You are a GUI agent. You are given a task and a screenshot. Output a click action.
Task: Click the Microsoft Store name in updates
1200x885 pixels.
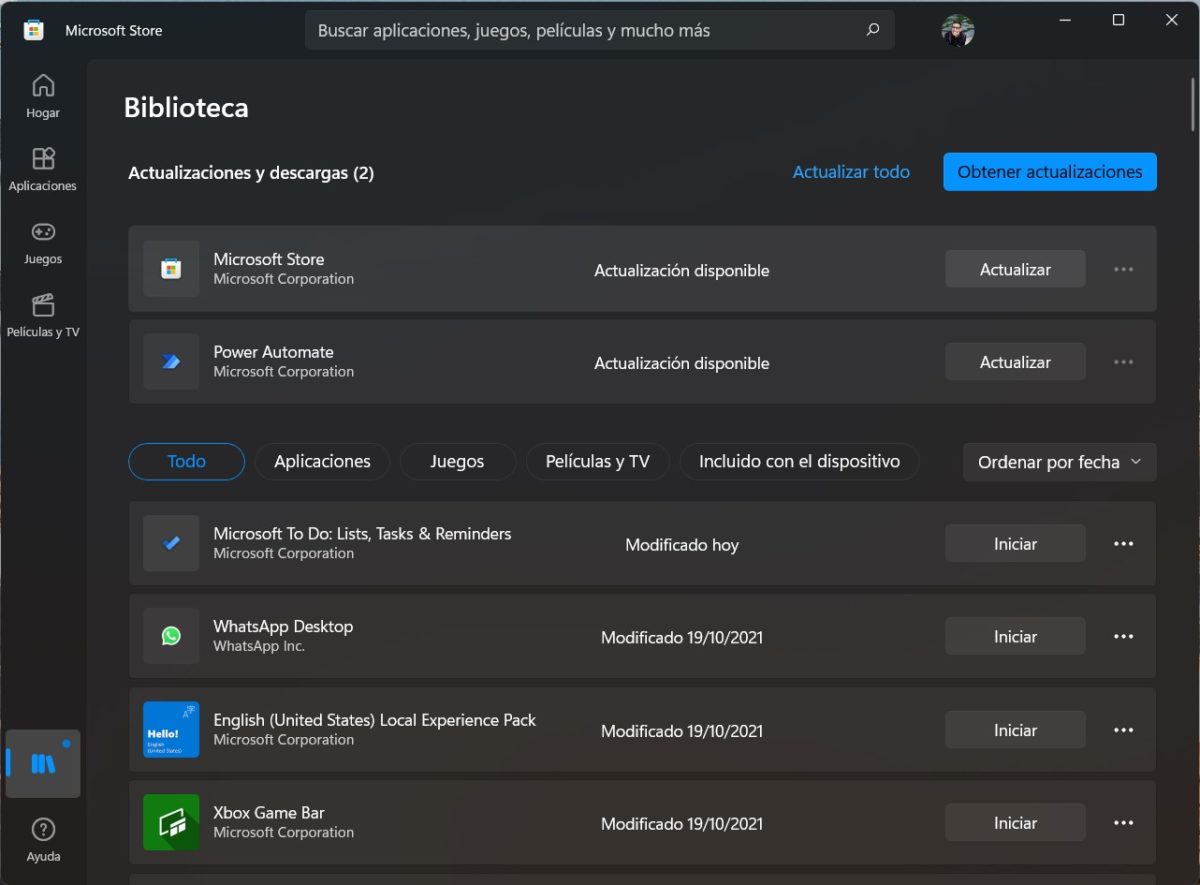269,259
